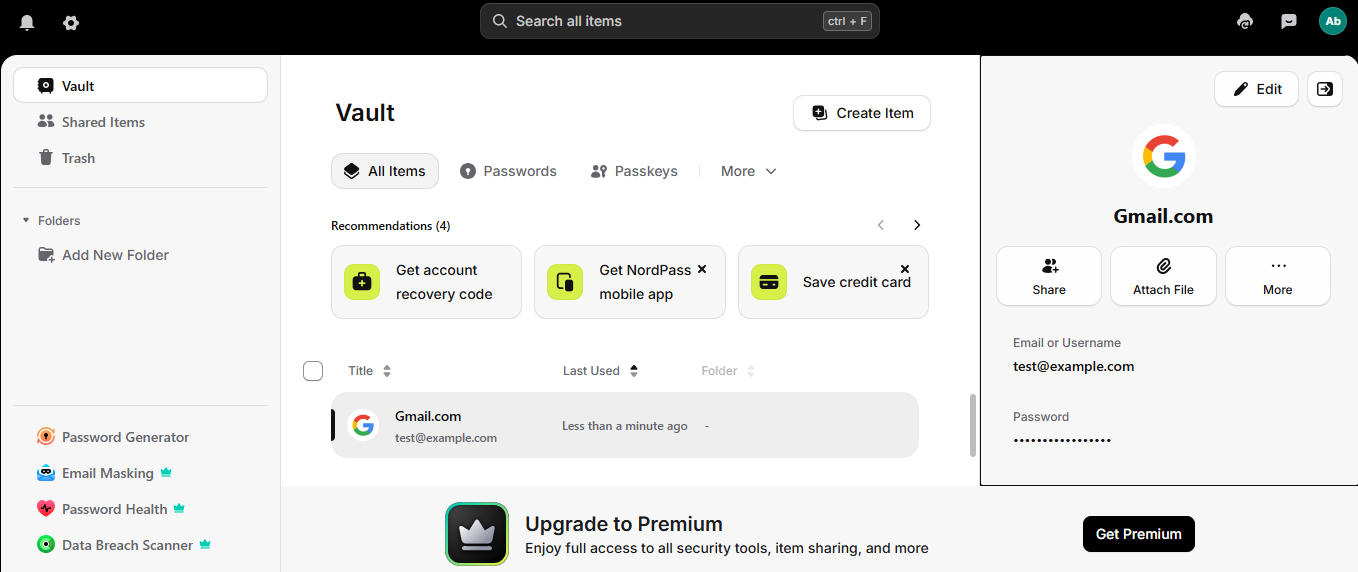
Task: Open the feedback chat bubble icon
Action: [1289, 21]
